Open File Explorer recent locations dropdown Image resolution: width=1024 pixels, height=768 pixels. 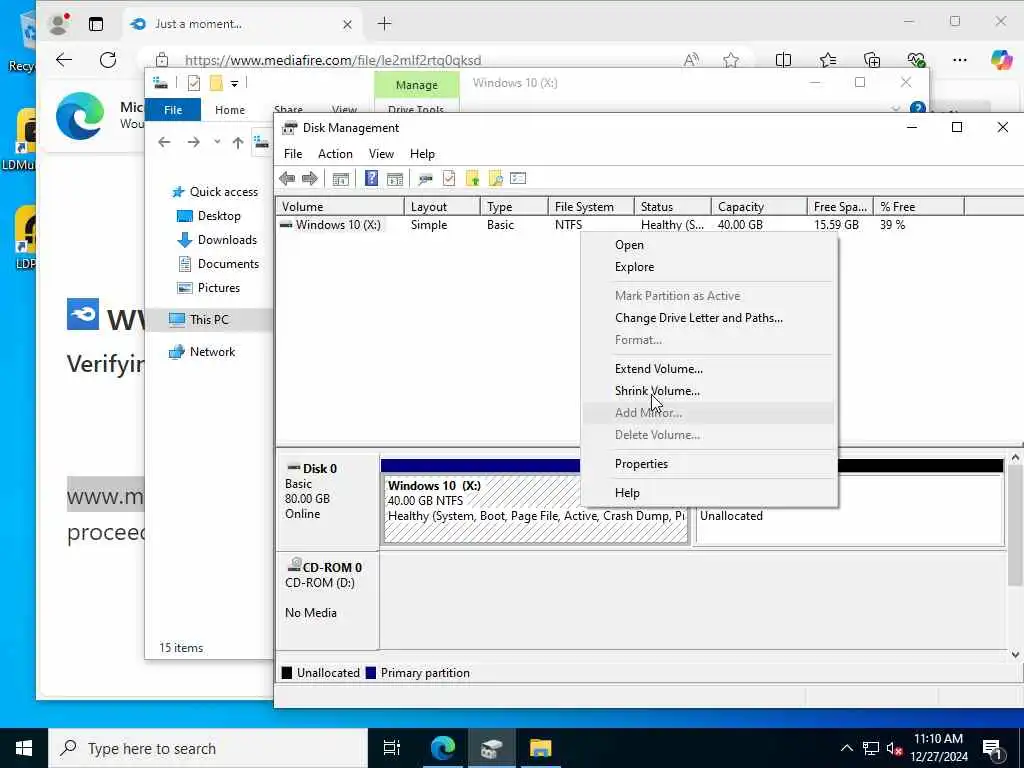tap(217, 142)
